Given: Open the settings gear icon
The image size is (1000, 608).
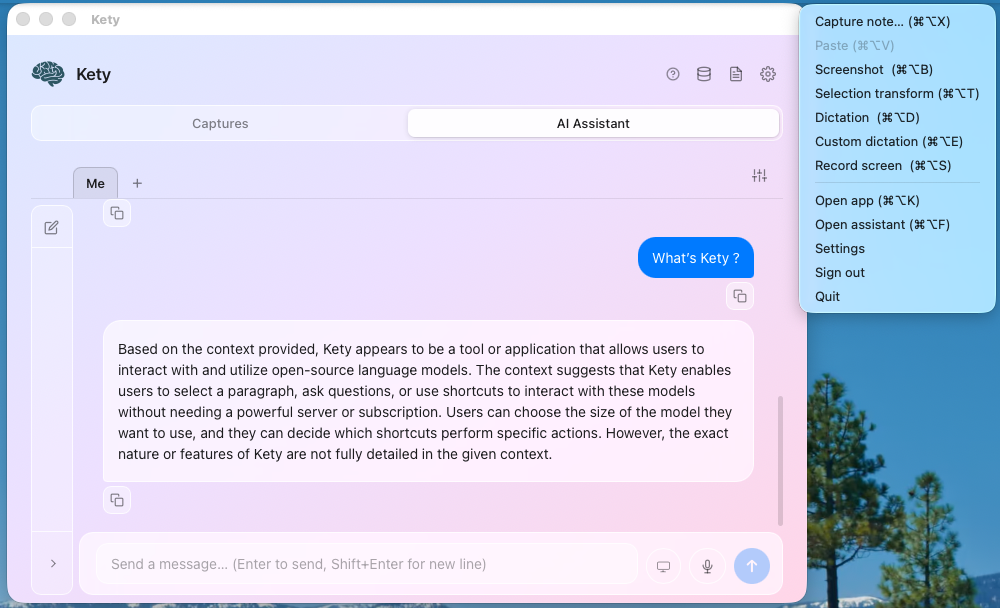Looking at the screenshot, I should point(768,74).
